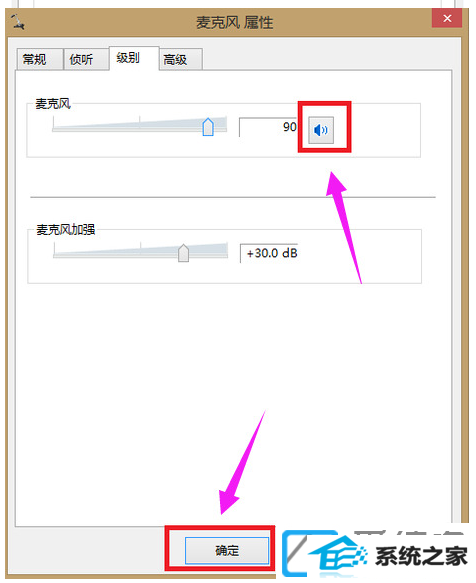Click the +30.0 dB boost value field
Image resolution: width=476 pixels, height=583 pixels.
(269, 253)
